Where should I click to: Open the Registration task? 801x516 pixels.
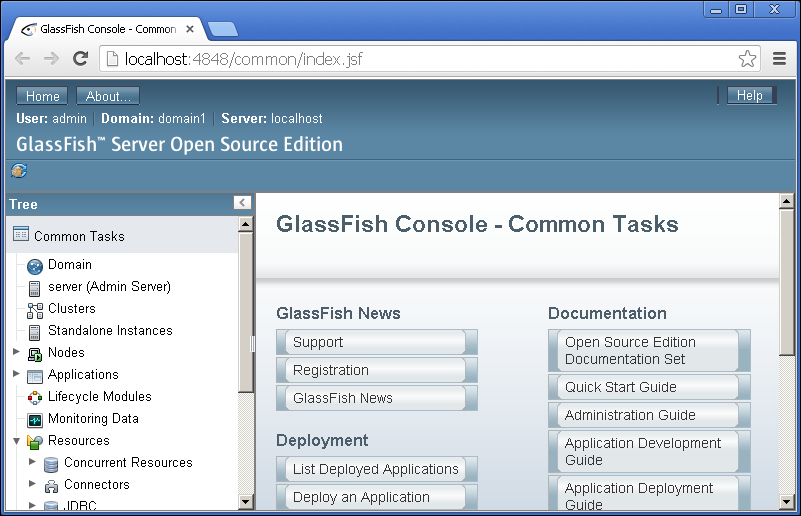pyautogui.click(x=377, y=370)
